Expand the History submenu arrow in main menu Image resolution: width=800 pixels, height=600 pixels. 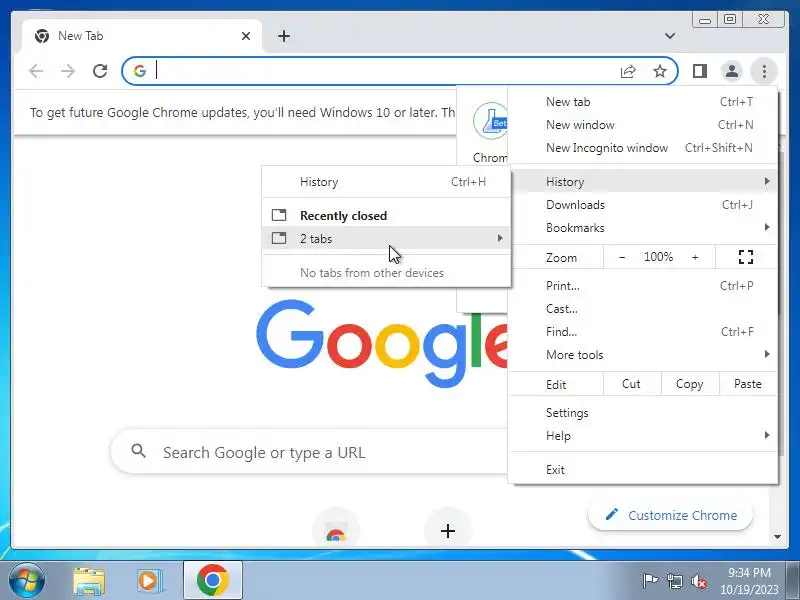(766, 181)
